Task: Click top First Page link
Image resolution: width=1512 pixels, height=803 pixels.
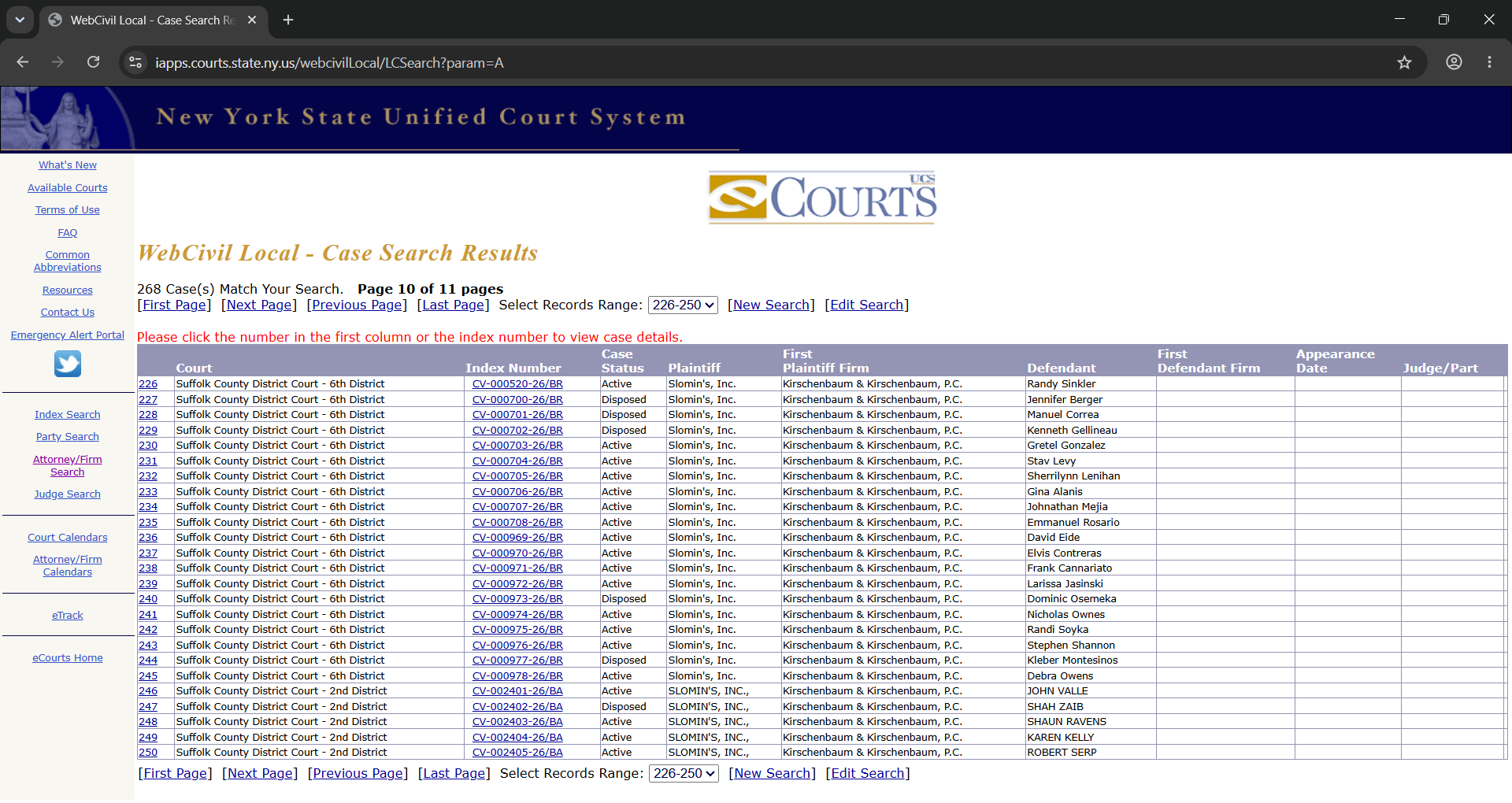Action: tap(174, 305)
